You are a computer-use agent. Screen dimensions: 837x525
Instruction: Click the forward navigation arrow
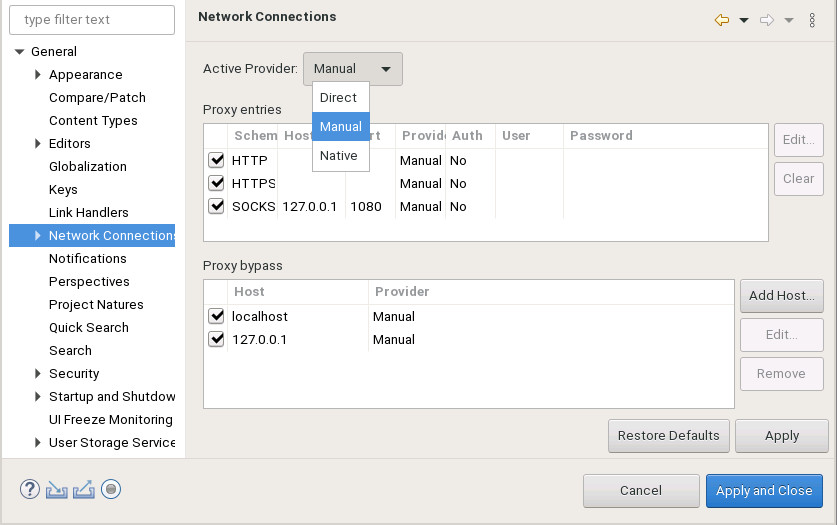(767, 20)
